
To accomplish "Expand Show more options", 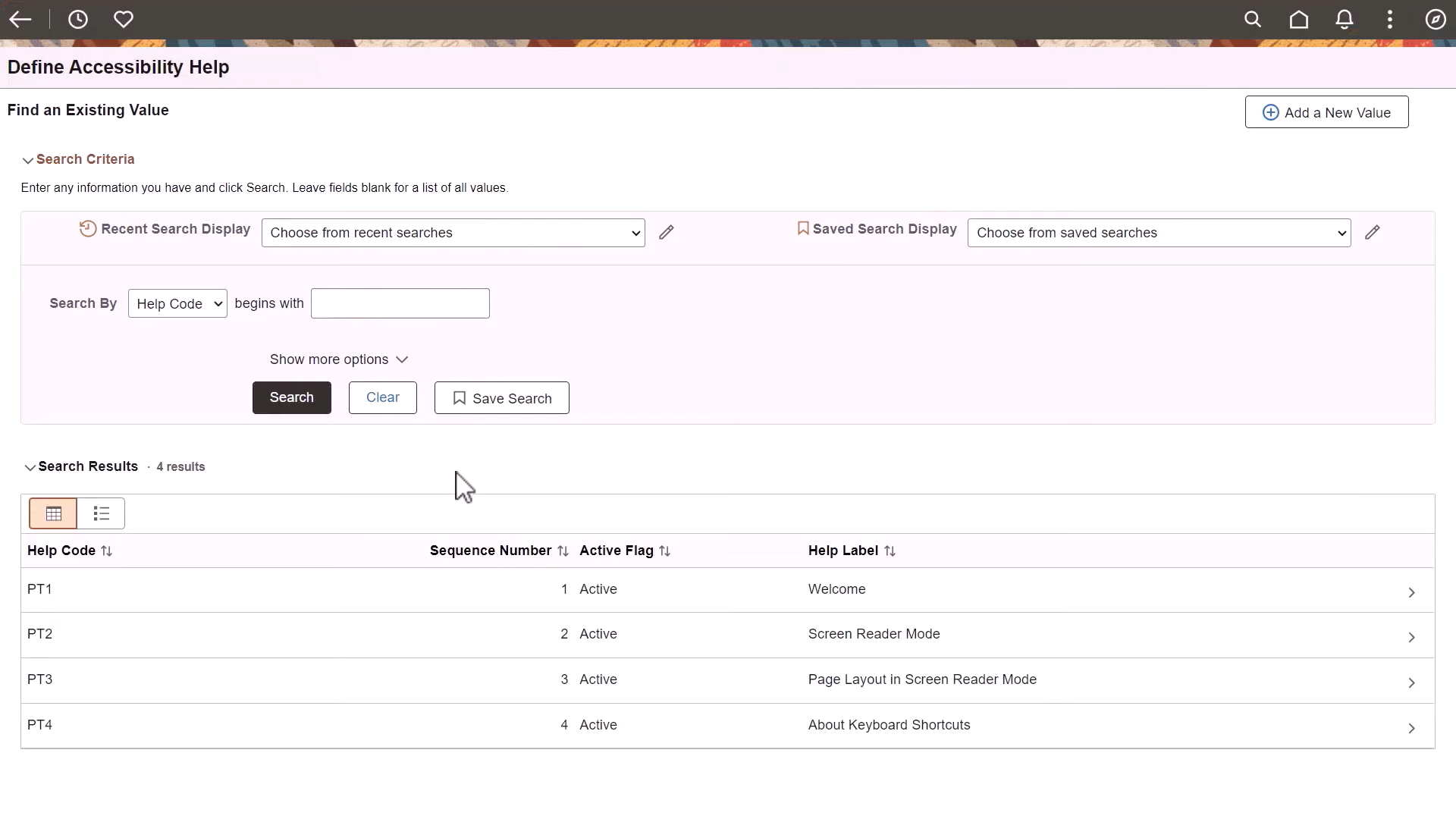I will (x=338, y=359).
